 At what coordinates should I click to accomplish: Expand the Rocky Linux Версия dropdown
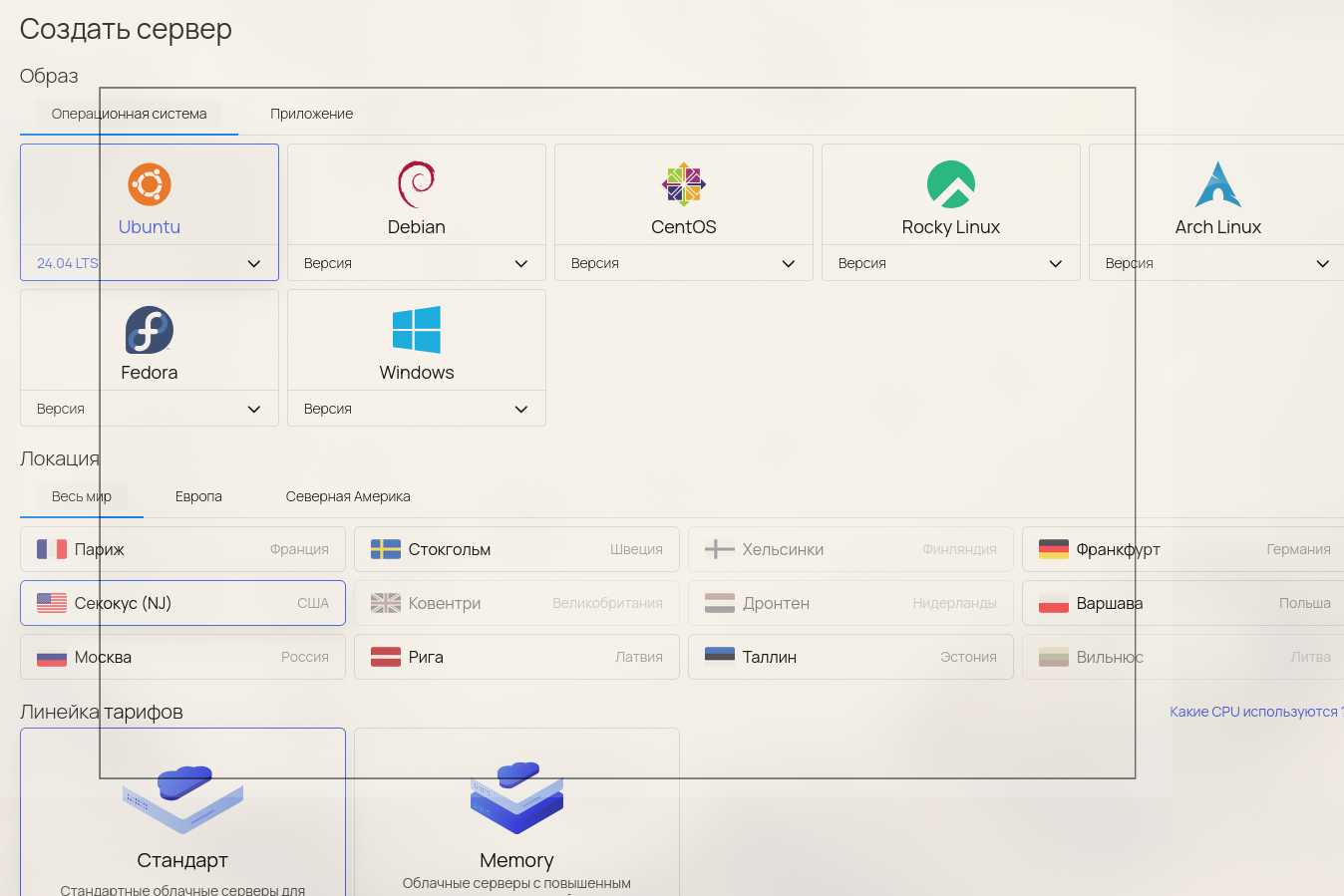tap(951, 263)
